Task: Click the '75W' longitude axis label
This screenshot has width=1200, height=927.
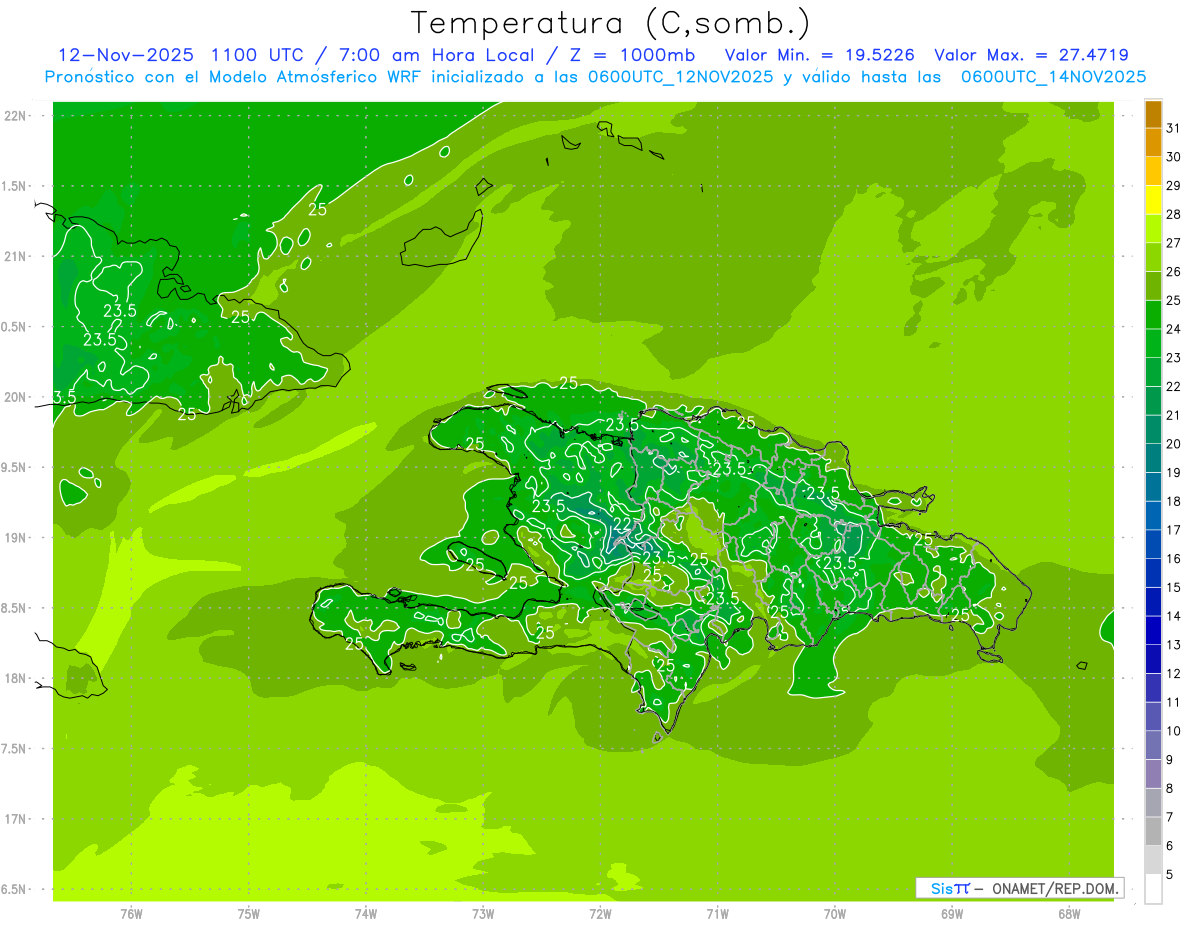Action: [x=249, y=914]
